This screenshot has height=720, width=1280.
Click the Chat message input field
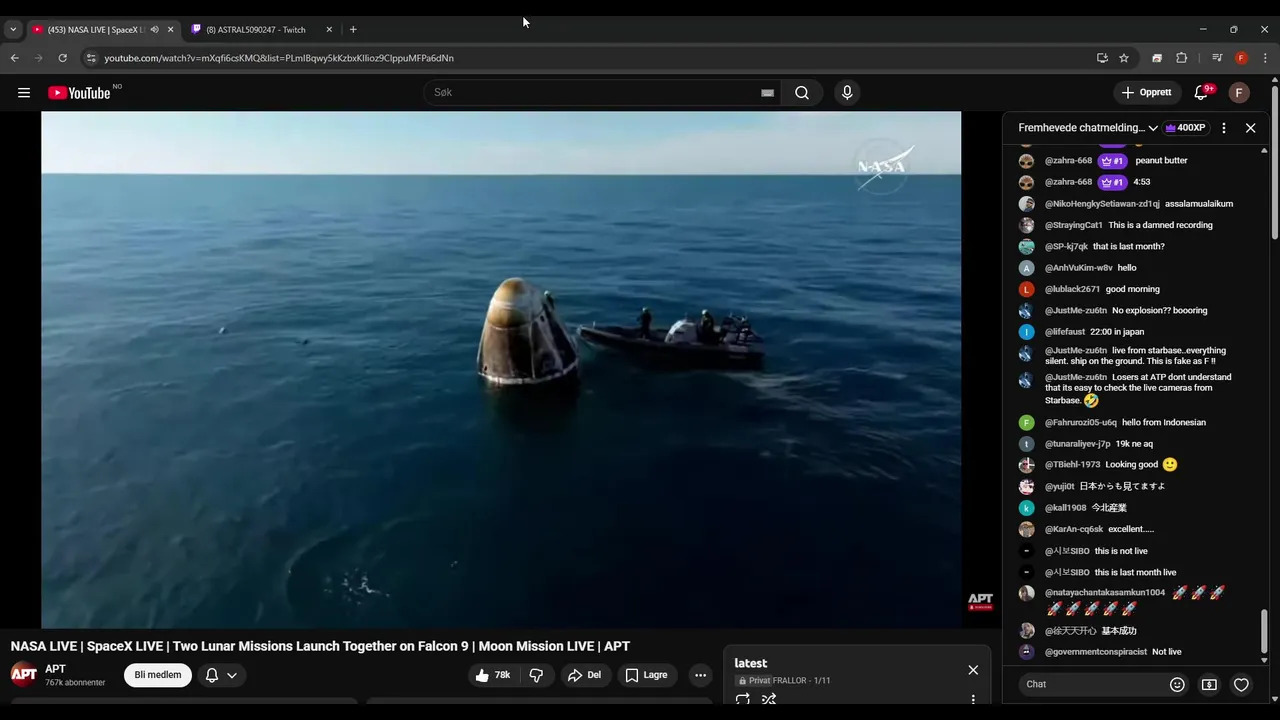[1092, 685]
